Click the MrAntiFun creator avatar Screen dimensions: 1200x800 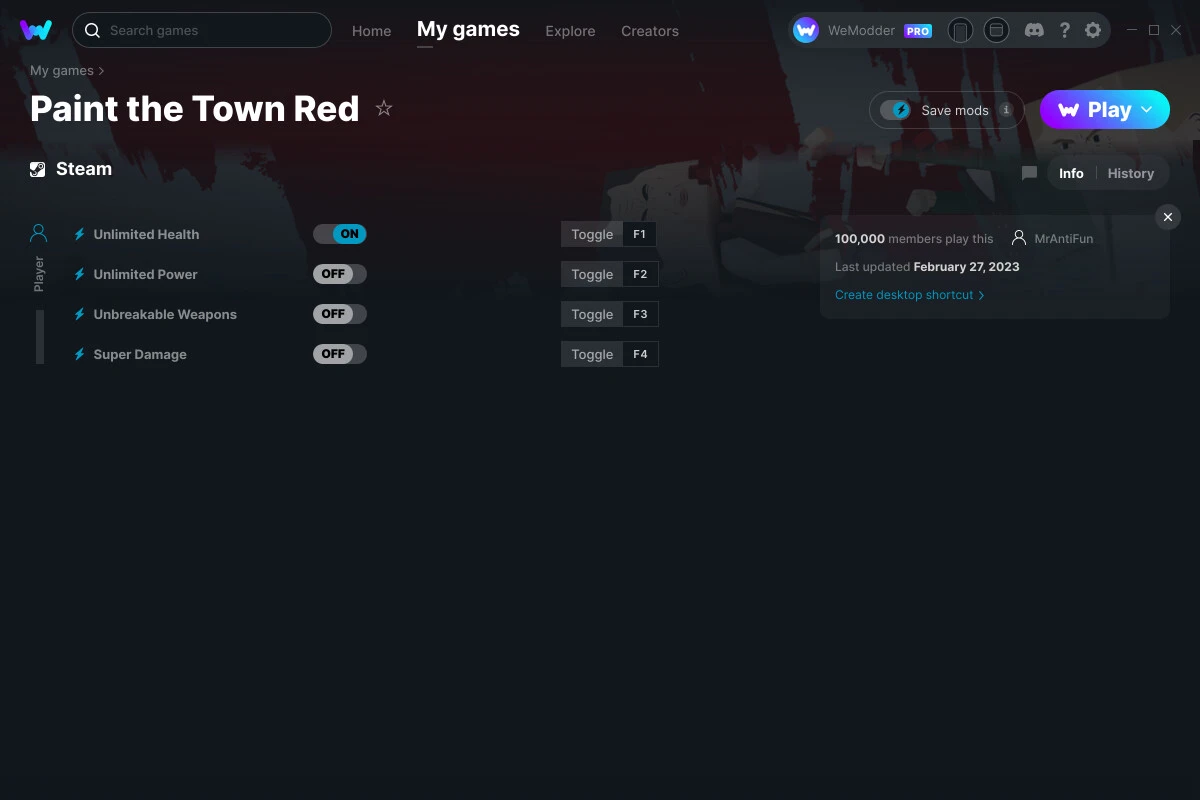[x=1019, y=238]
